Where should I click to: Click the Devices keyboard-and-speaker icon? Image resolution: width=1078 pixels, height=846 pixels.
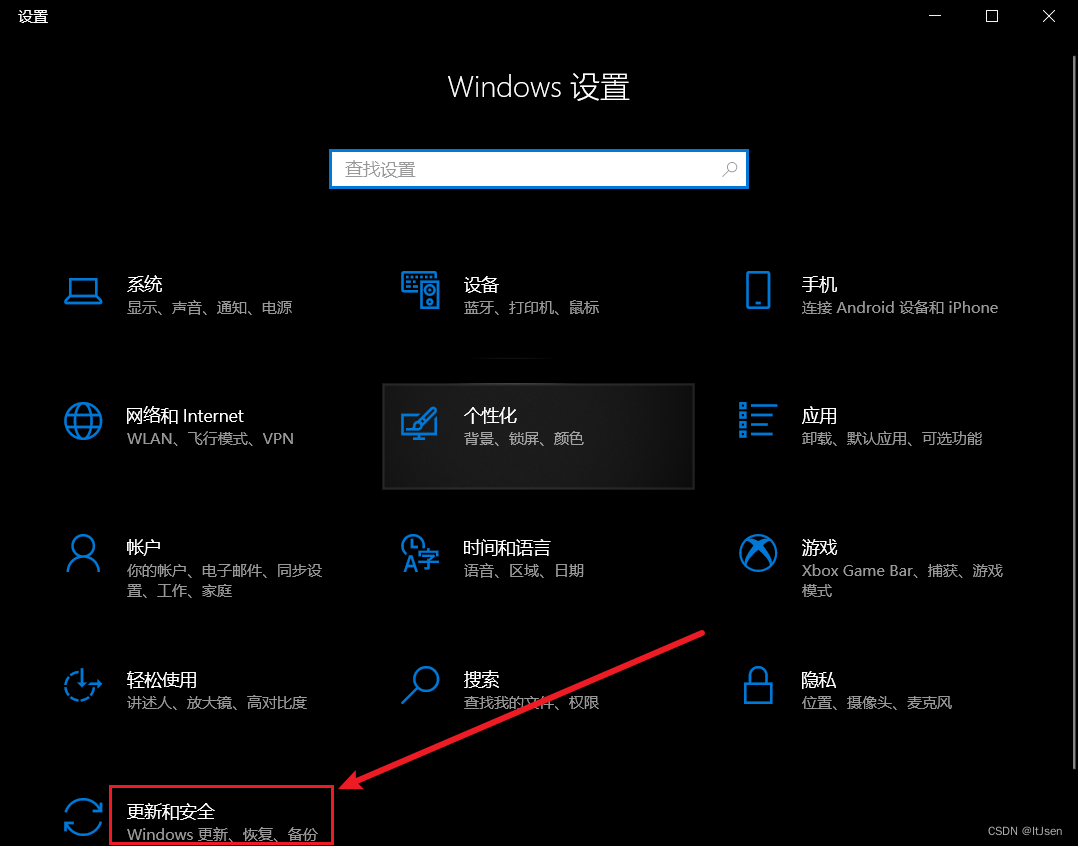click(x=420, y=290)
